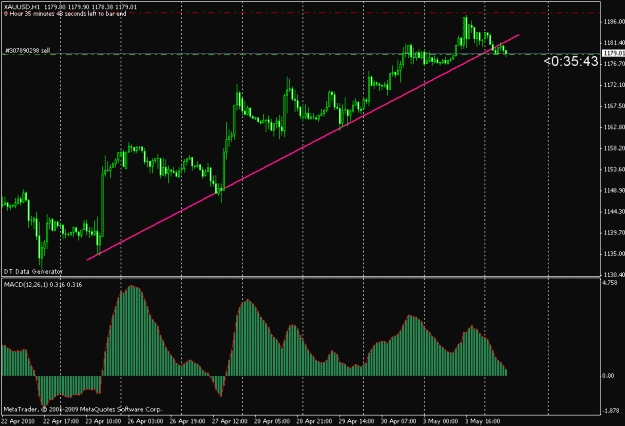Click the '3 May 00:00' time label
This screenshot has height=426, width=625.
[x=440, y=421]
